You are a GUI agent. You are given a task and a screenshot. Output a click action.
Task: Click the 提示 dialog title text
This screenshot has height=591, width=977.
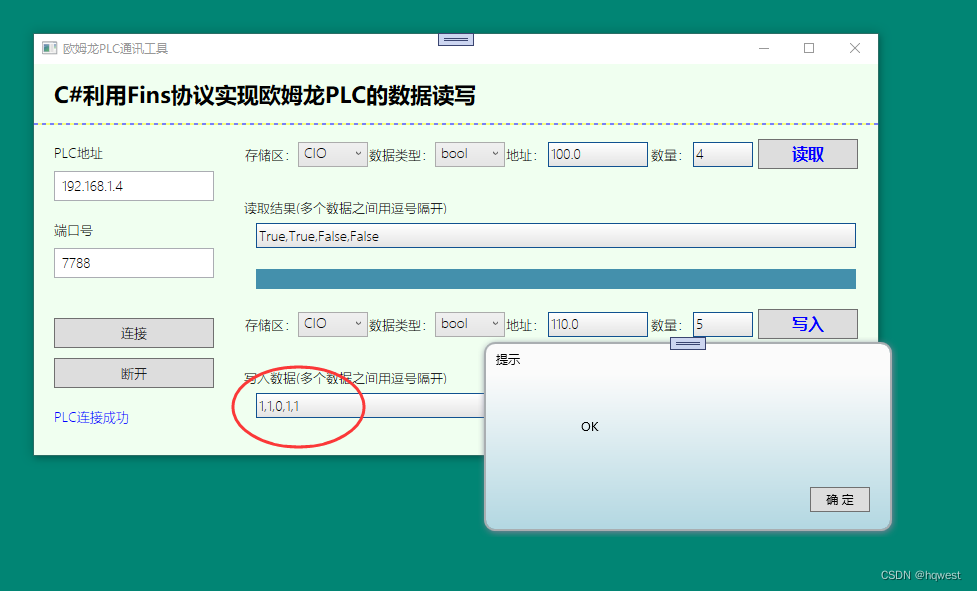pyautogui.click(x=508, y=359)
